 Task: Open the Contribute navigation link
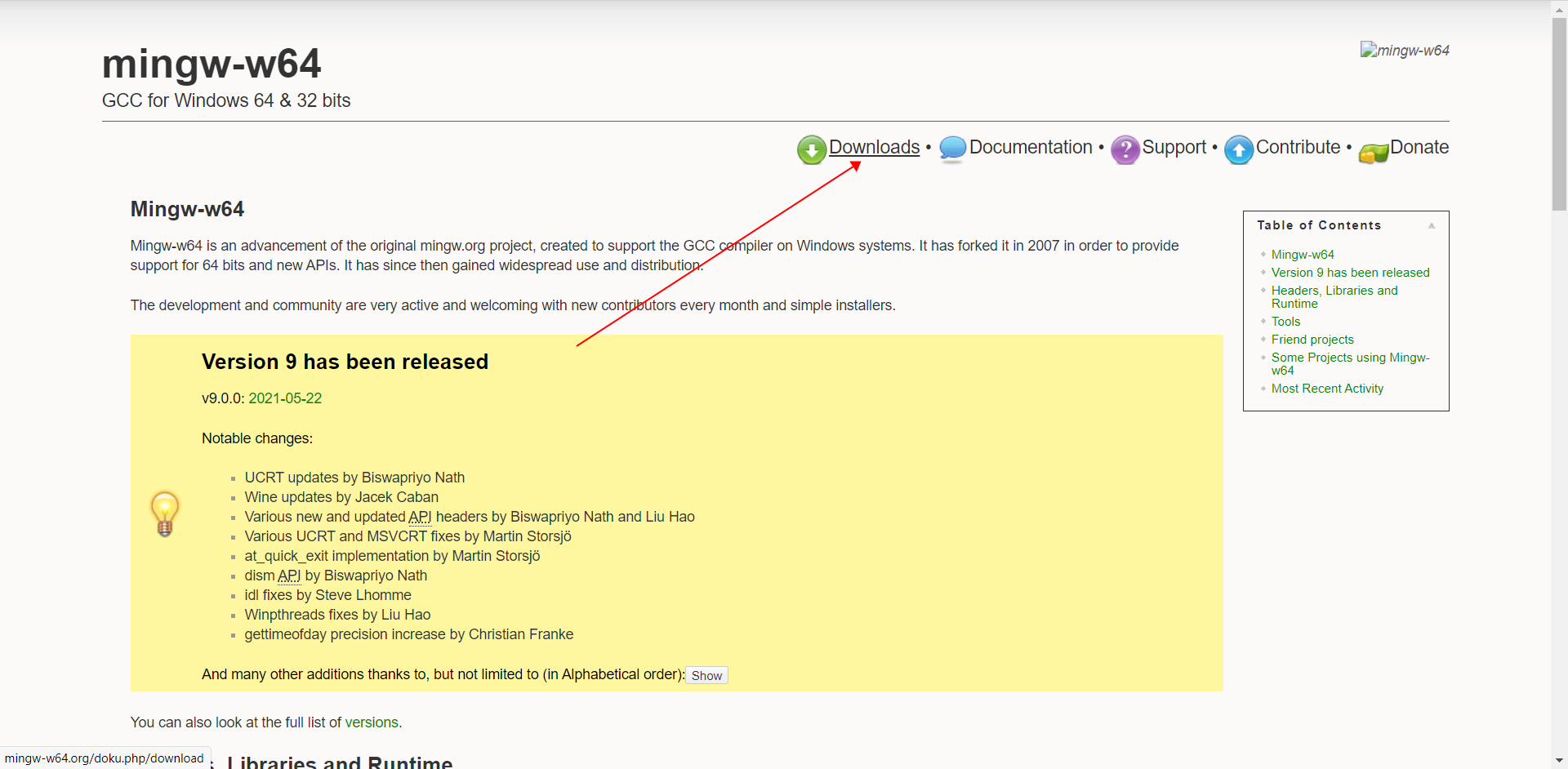[x=1298, y=147]
